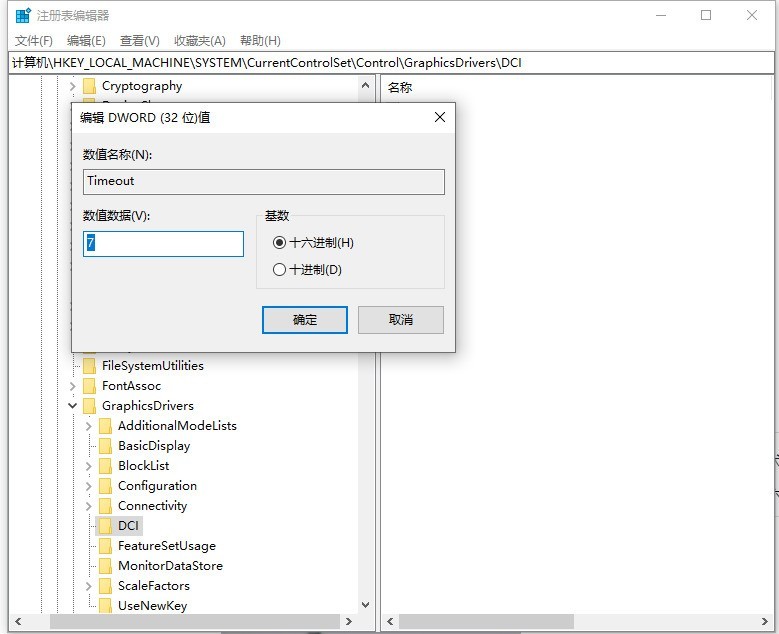Click the ScaleFactors folder icon
This screenshot has width=779, height=634.
click(105, 586)
